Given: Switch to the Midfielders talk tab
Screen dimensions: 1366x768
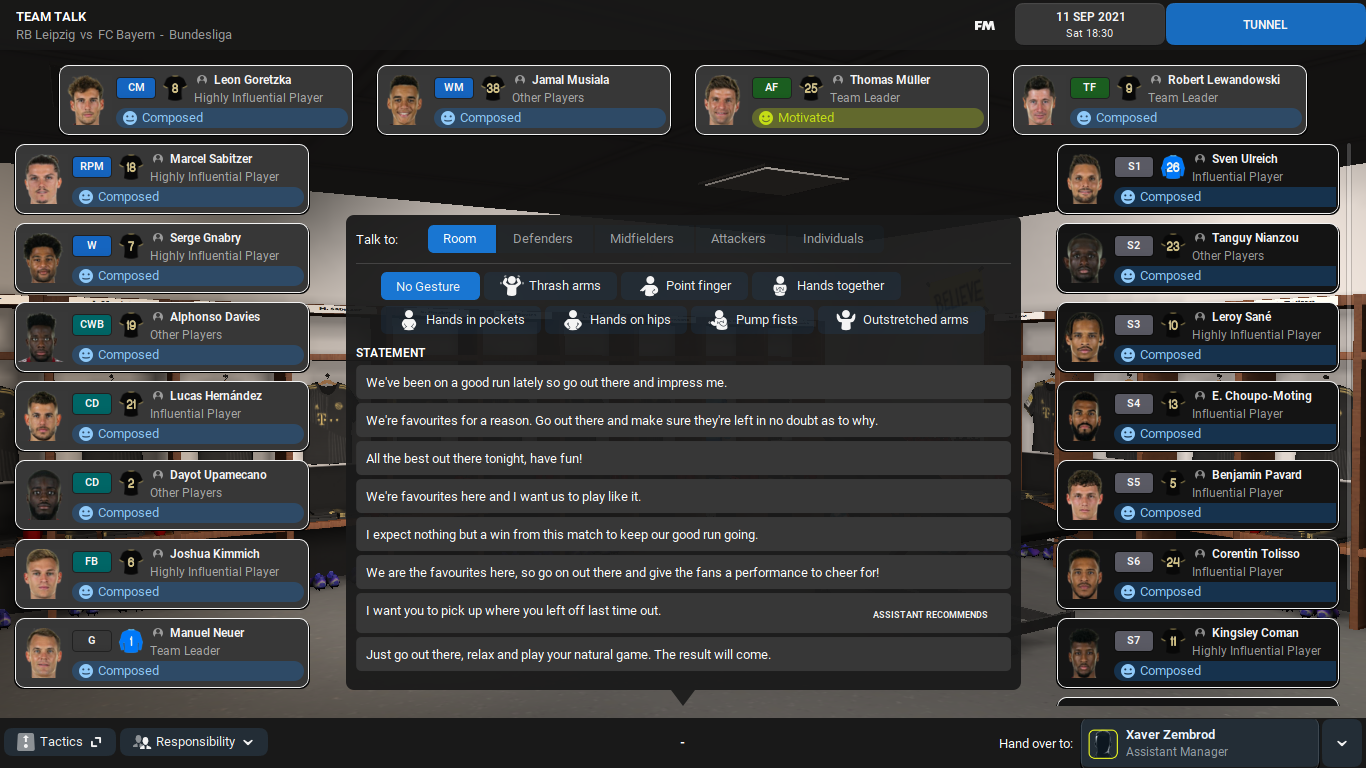Looking at the screenshot, I should tap(642, 239).
